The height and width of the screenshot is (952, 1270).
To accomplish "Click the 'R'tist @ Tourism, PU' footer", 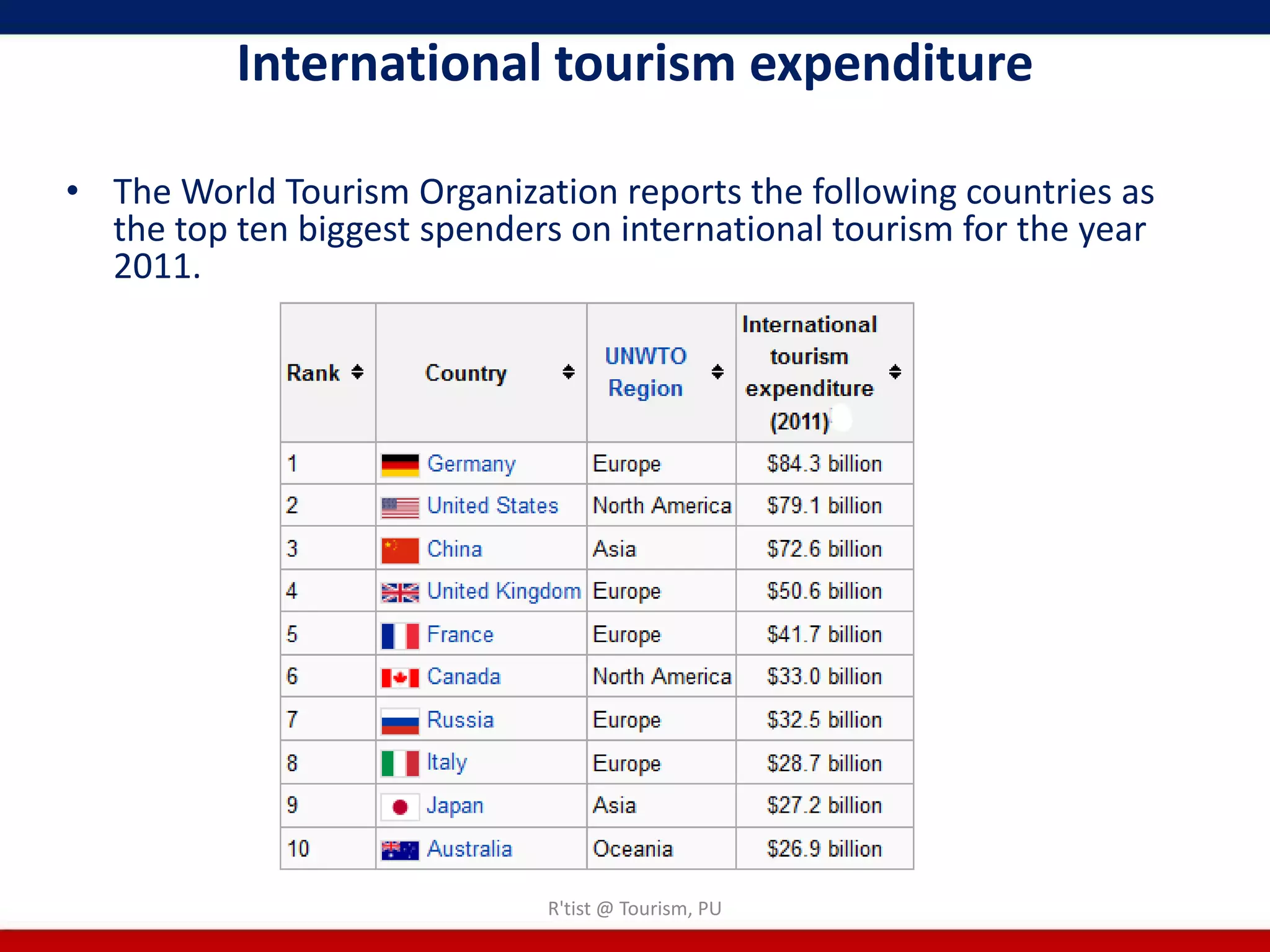I will [x=635, y=909].
